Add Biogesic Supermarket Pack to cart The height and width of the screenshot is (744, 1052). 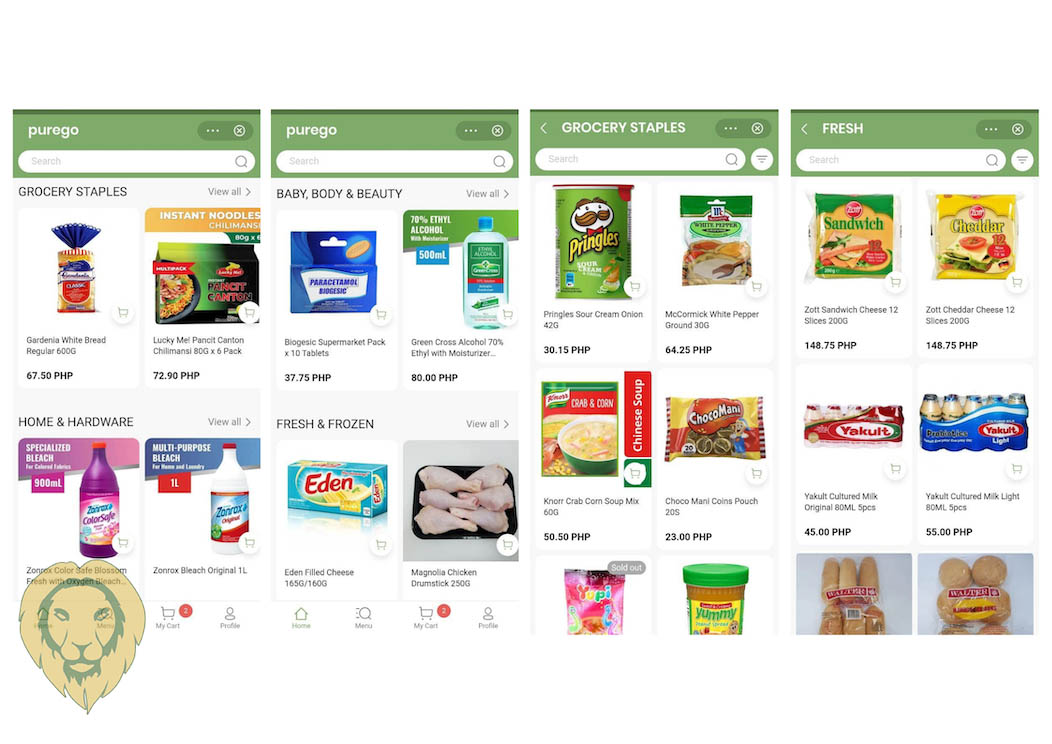(381, 315)
